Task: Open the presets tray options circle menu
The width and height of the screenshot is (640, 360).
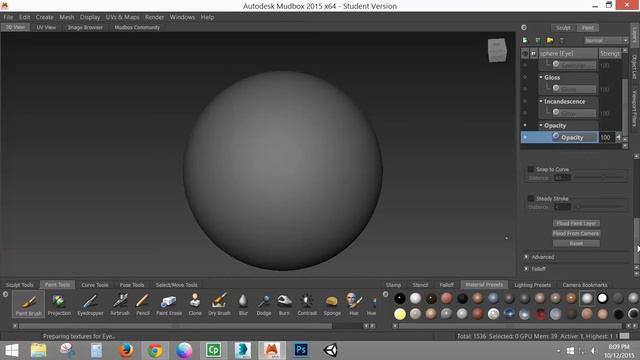Action: point(385,294)
